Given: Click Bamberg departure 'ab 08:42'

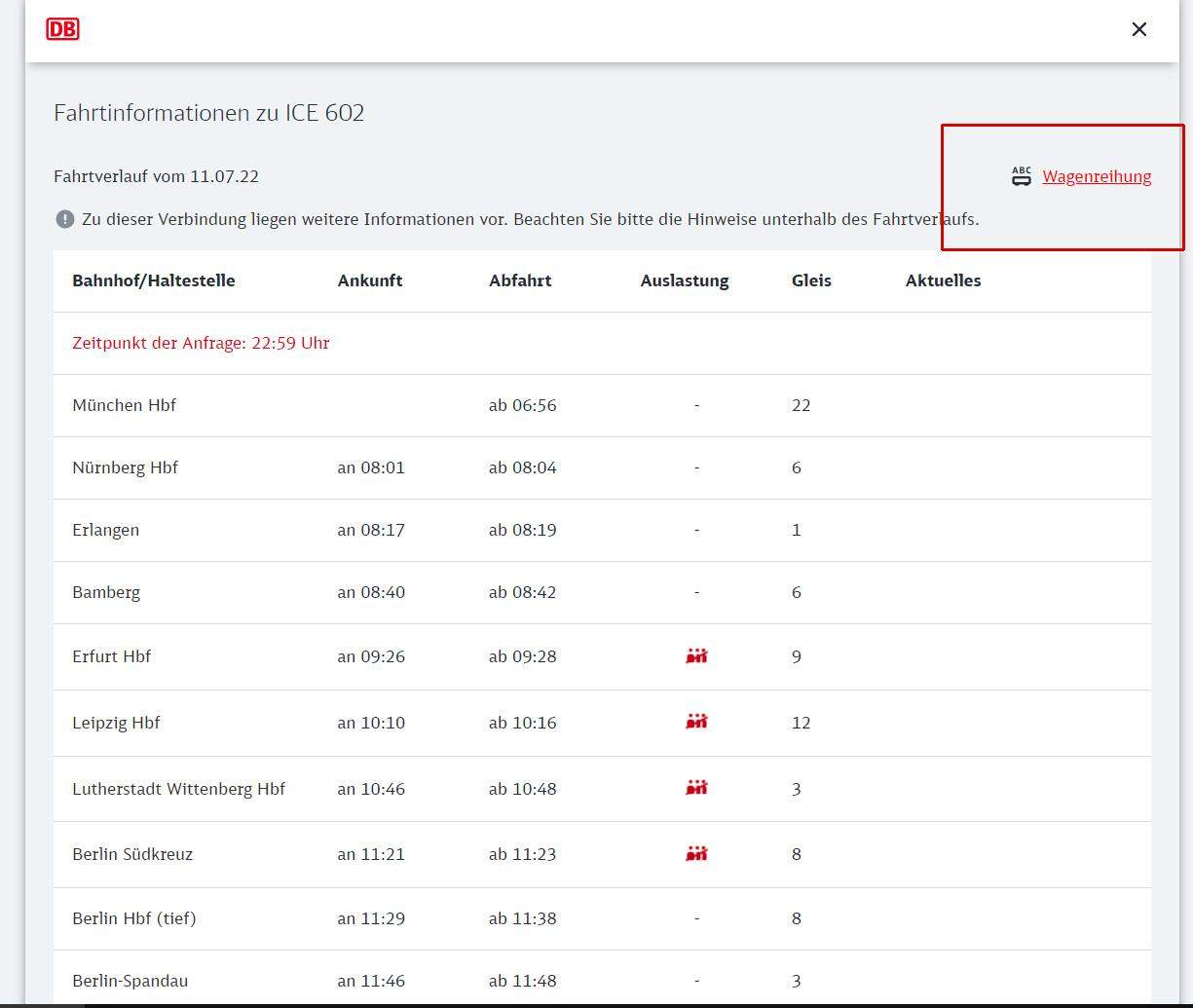Looking at the screenshot, I should pos(522,592).
